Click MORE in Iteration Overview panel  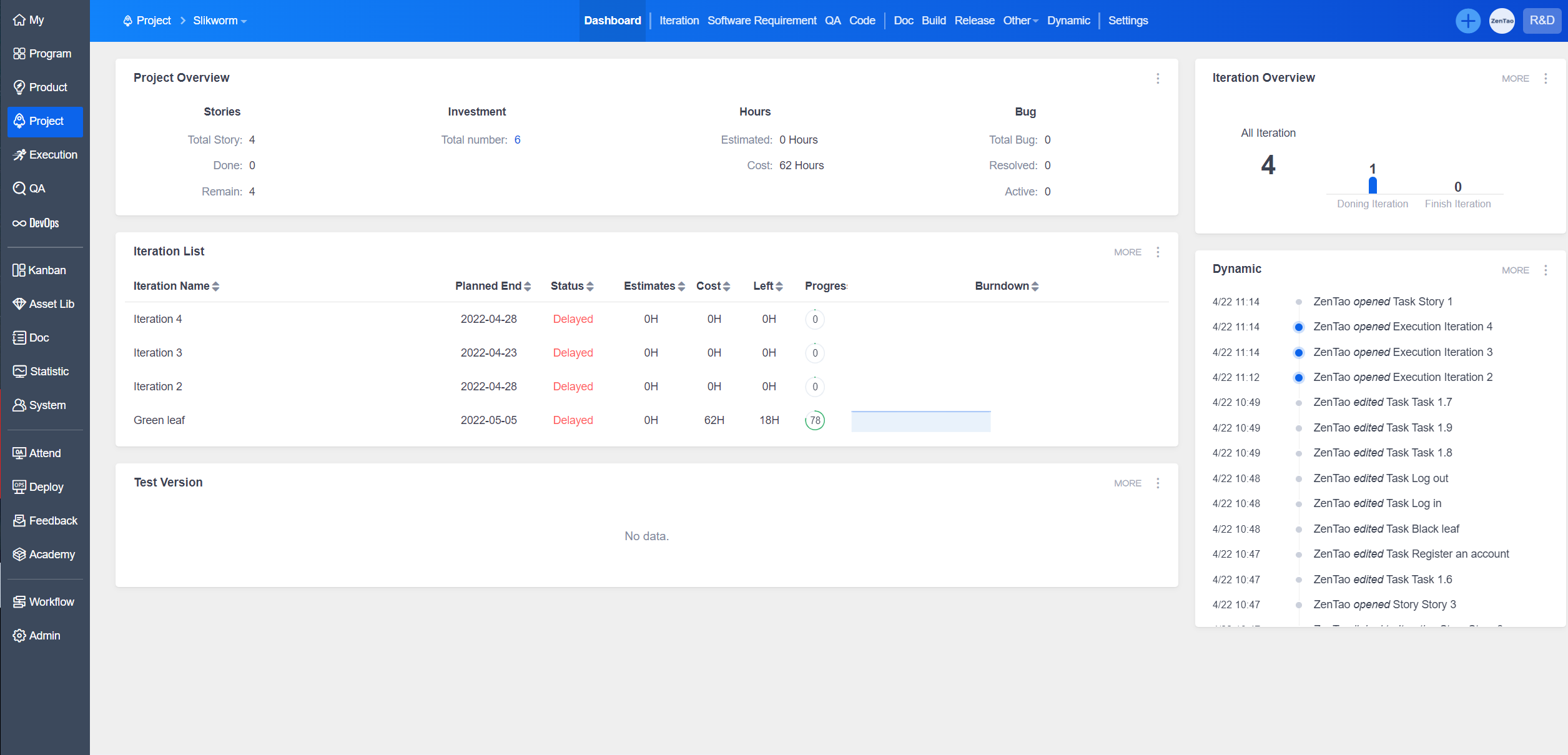1516,79
